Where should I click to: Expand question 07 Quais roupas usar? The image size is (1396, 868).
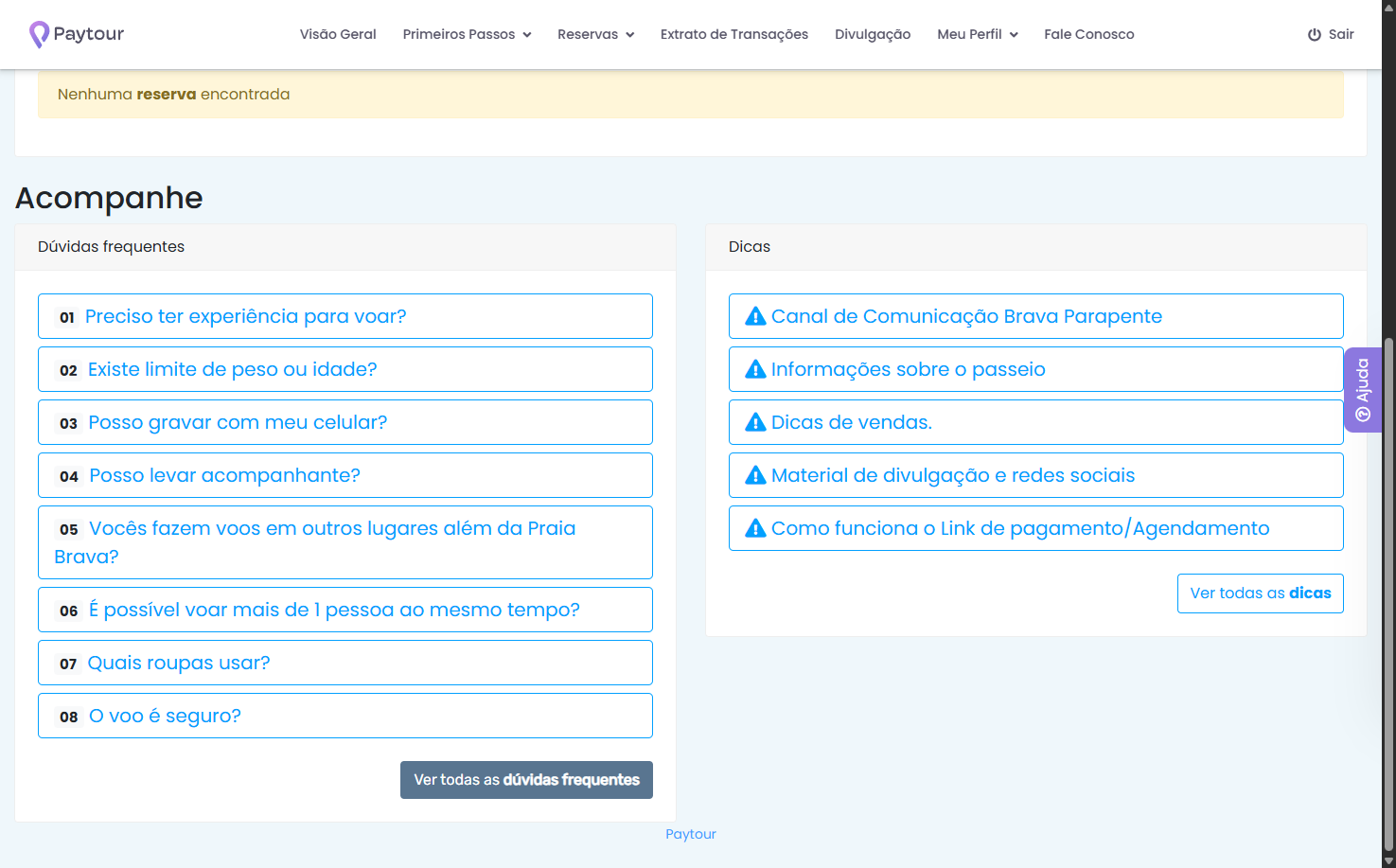coord(345,663)
